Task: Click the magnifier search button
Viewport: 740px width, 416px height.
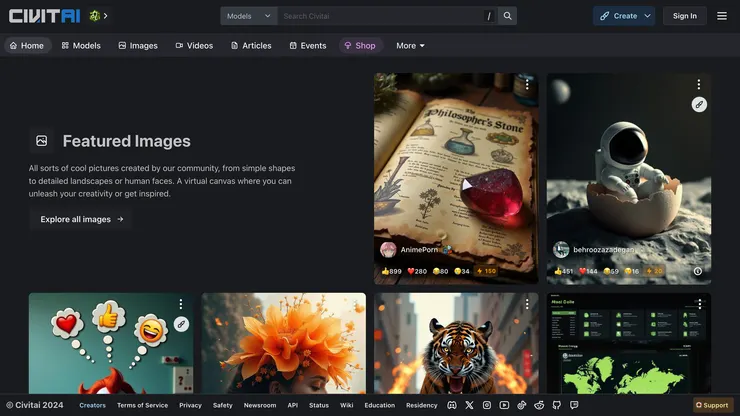Action: [x=507, y=16]
